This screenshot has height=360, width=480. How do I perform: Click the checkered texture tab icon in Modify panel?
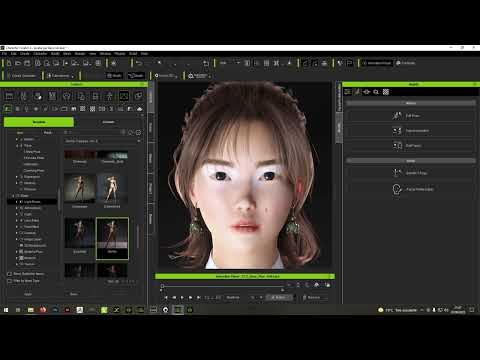pos(386,92)
